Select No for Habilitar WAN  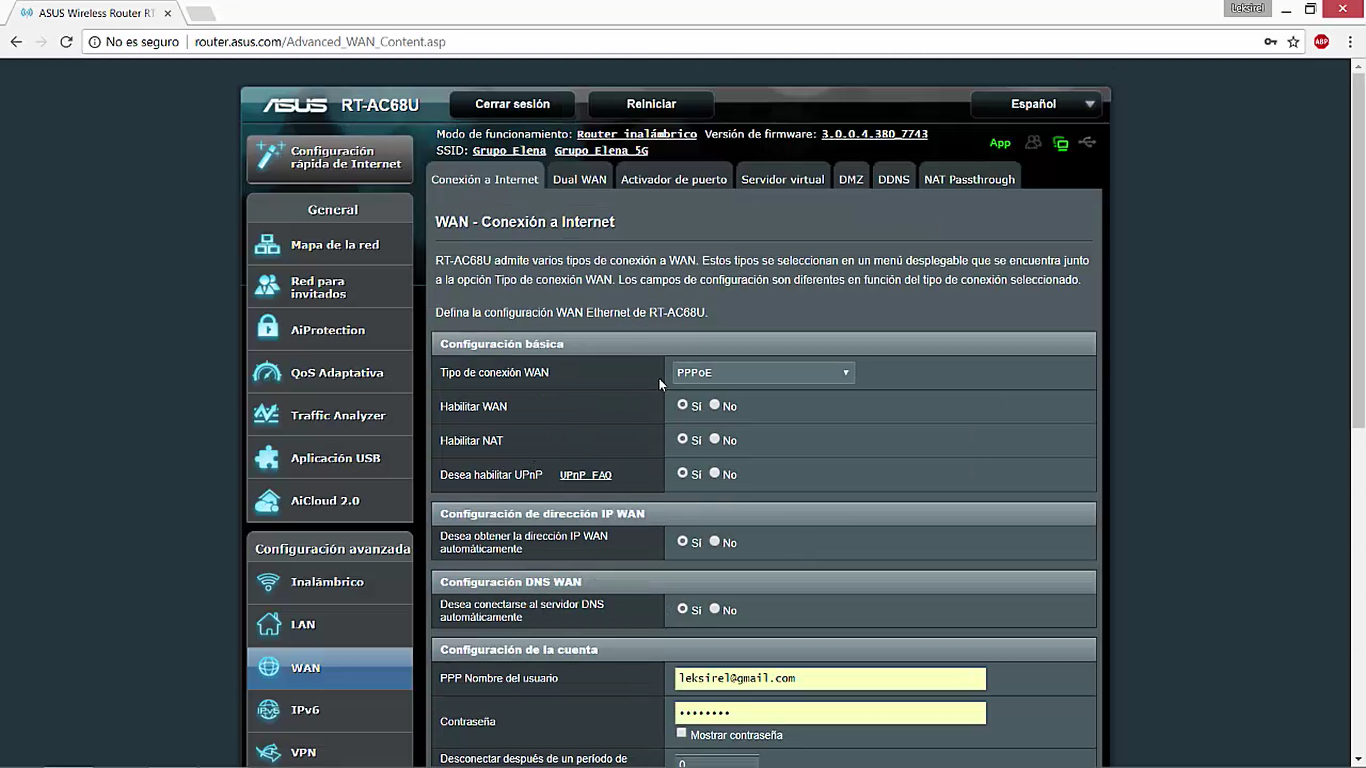(714, 405)
